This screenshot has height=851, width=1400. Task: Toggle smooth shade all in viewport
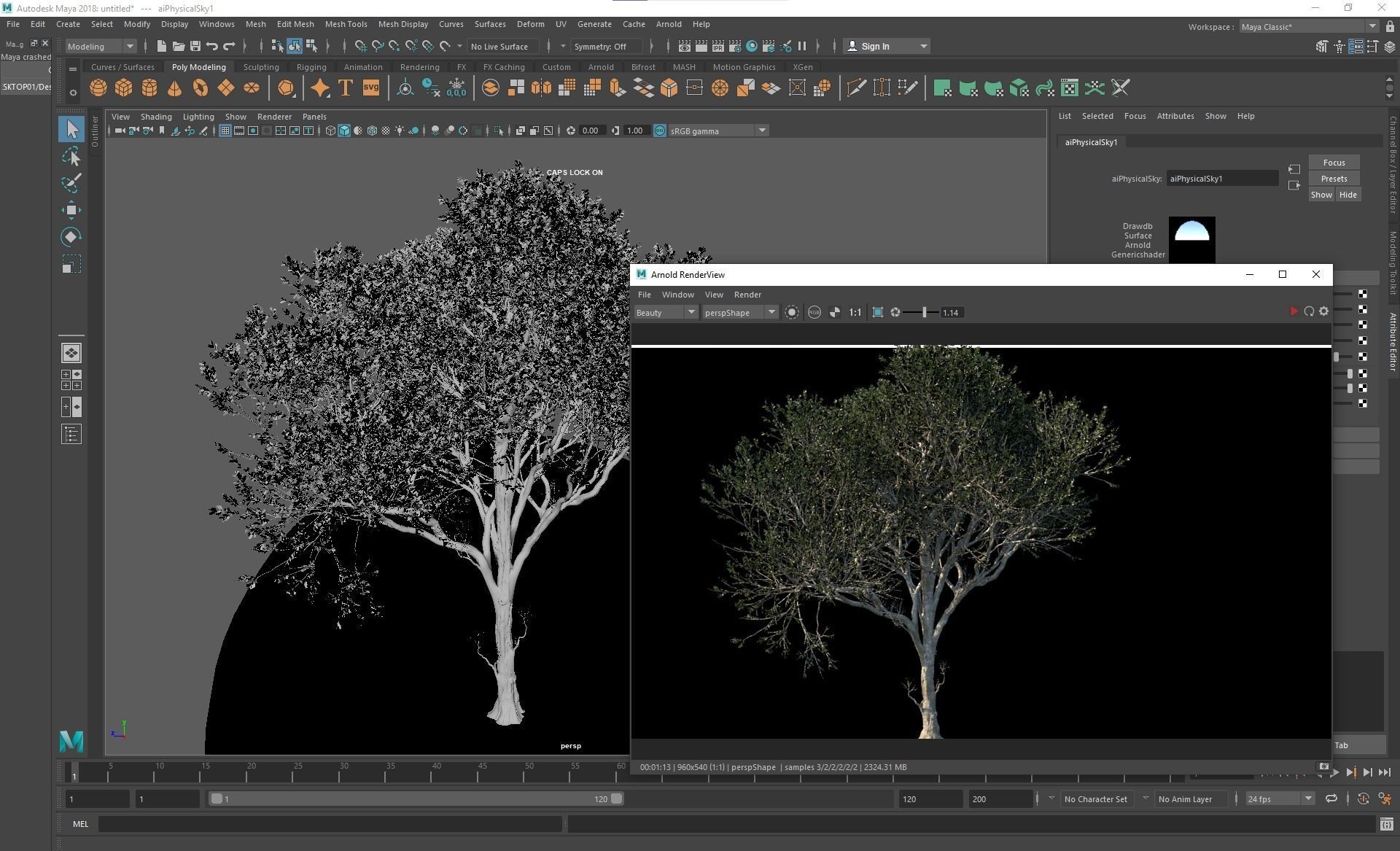point(344,131)
